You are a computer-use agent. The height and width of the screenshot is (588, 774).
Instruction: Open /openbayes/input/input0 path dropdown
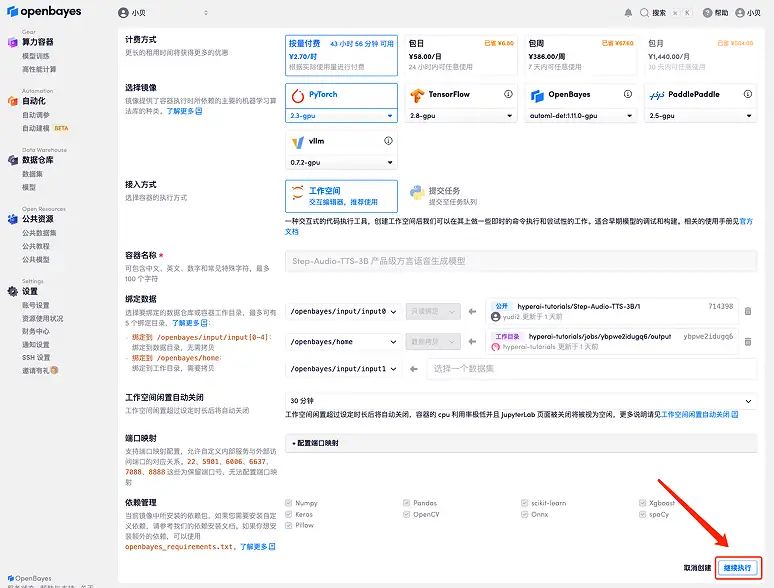pos(343,312)
